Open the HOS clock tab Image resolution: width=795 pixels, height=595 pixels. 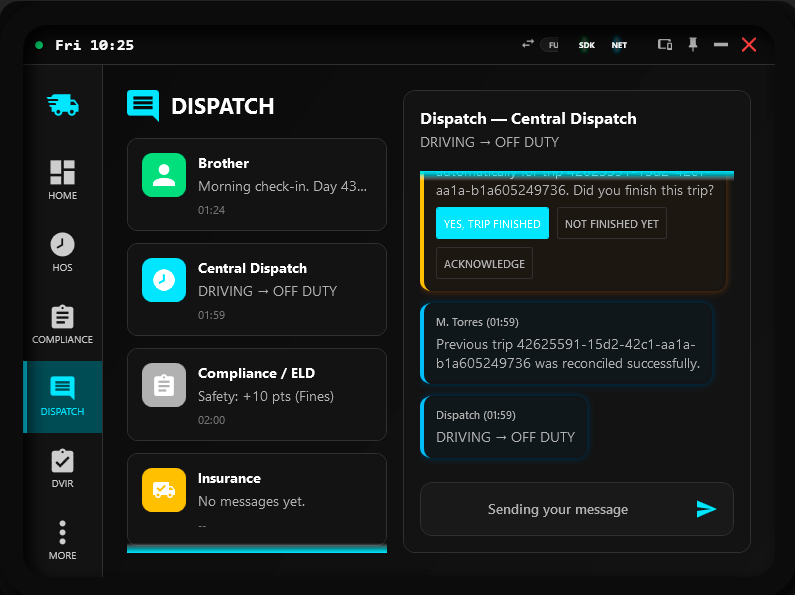62,252
